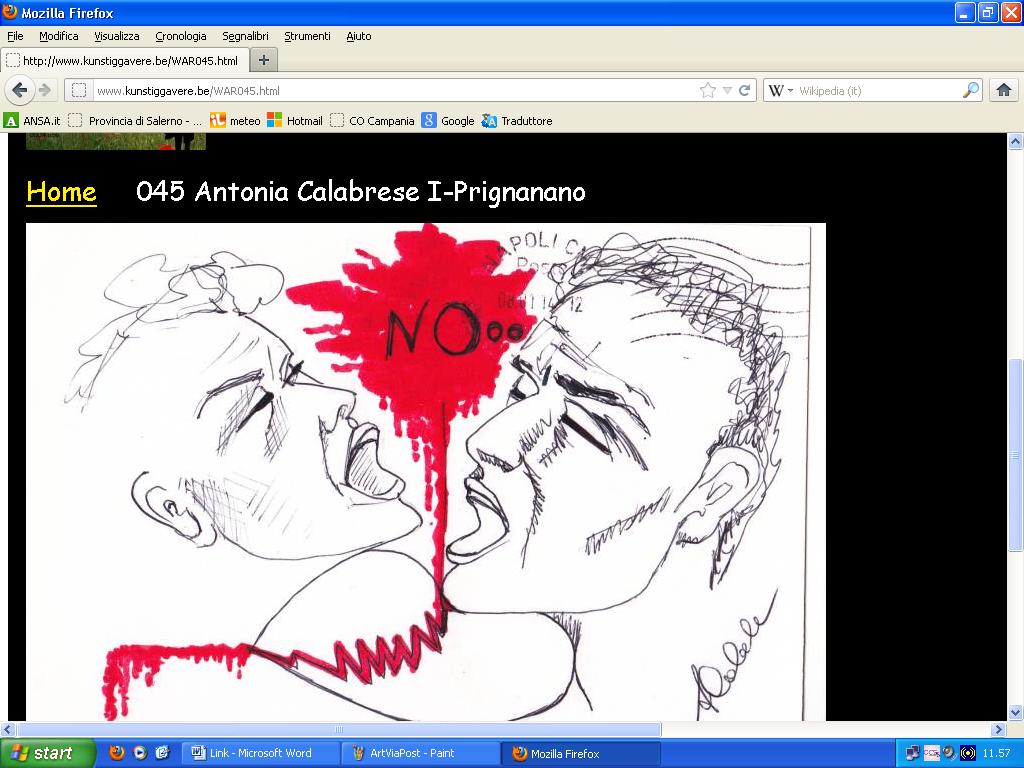Click the horizontal scrollbar right arrow
Screen dimensions: 1024x768
(x=998, y=729)
